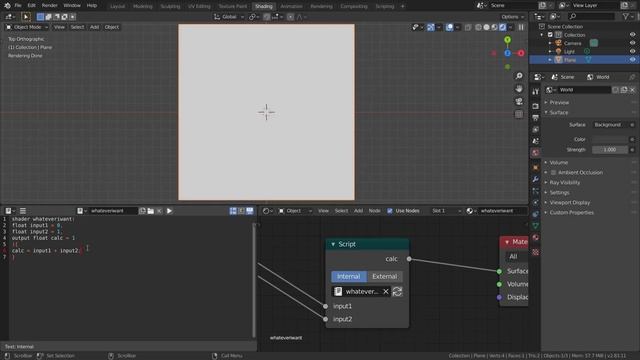Enable the Ambient Occlusion checkbox
640x360 pixels.
pyautogui.click(x=553, y=173)
